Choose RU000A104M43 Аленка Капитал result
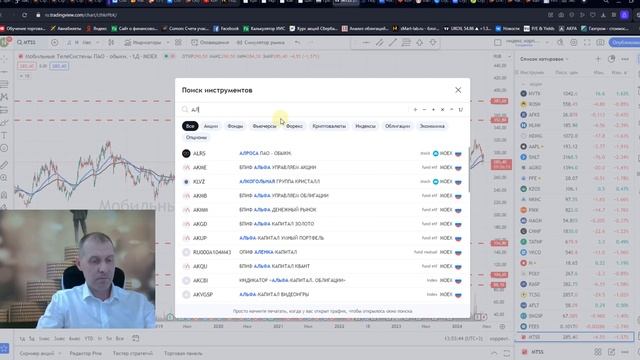Viewport: 640px width, 360px height. 322,252
